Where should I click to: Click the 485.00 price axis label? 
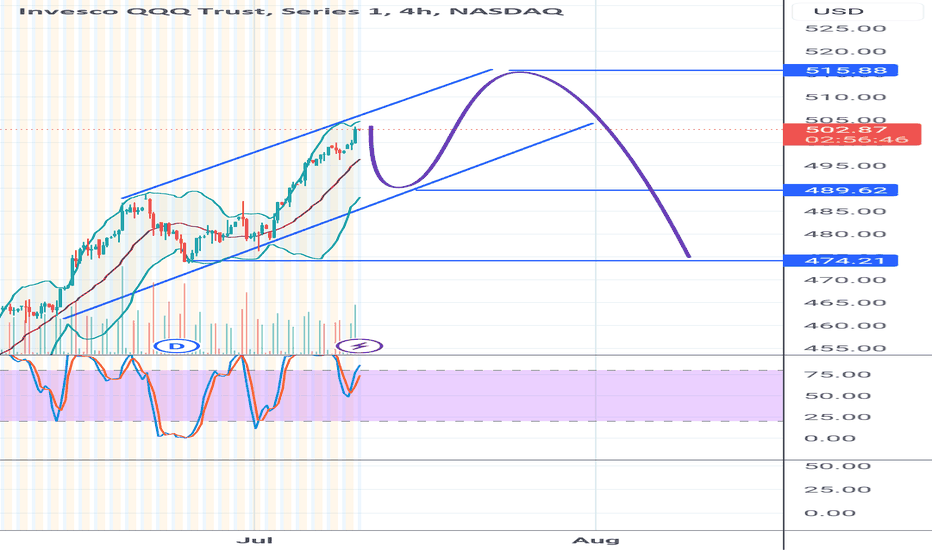(845, 212)
